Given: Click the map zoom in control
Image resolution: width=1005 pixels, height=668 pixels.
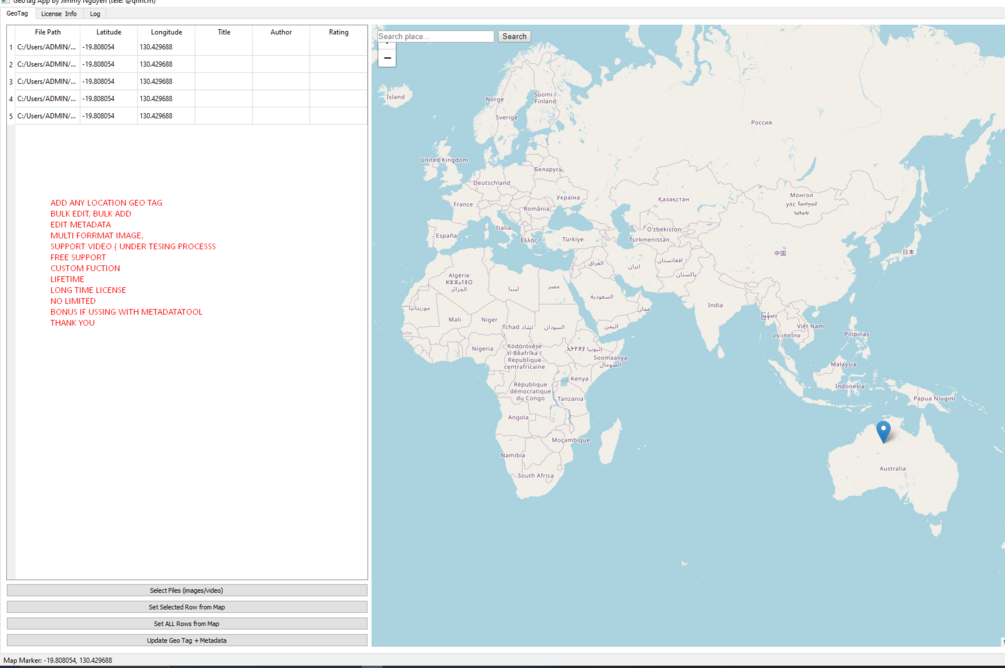Looking at the screenshot, I should click(x=387, y=44).
